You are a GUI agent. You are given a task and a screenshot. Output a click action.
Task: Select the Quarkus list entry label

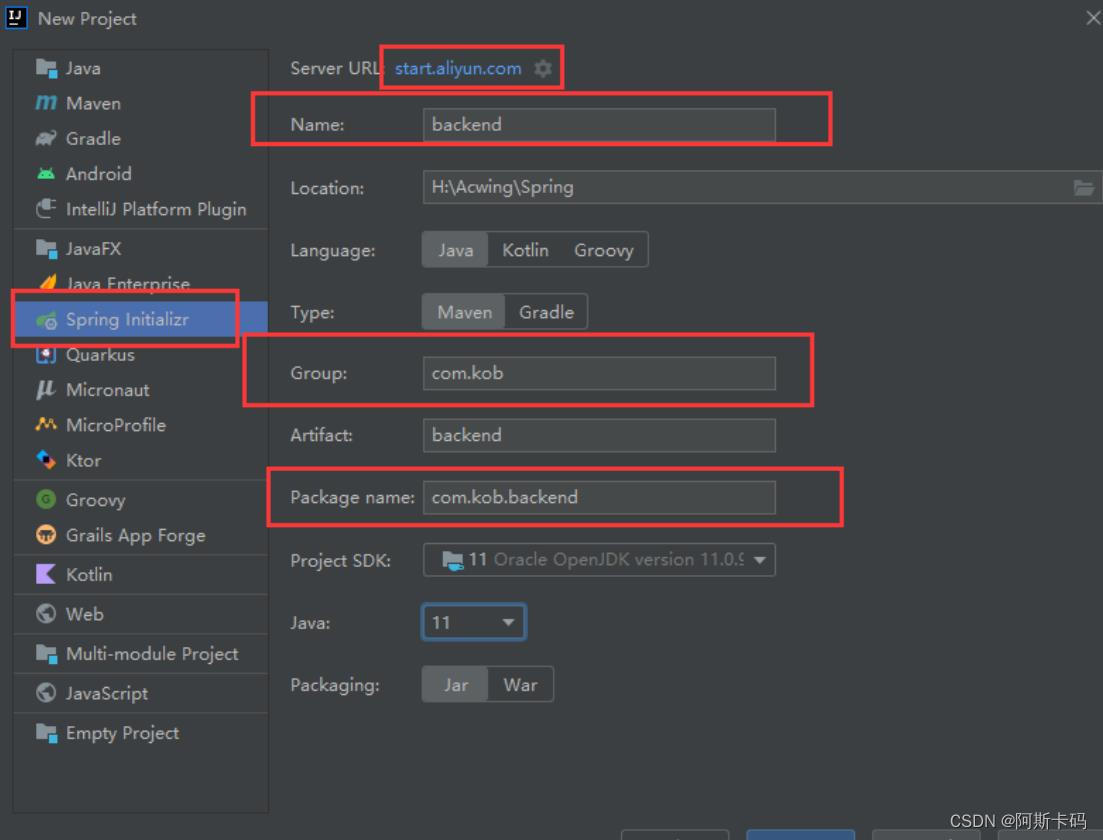(x=101, y=355)
